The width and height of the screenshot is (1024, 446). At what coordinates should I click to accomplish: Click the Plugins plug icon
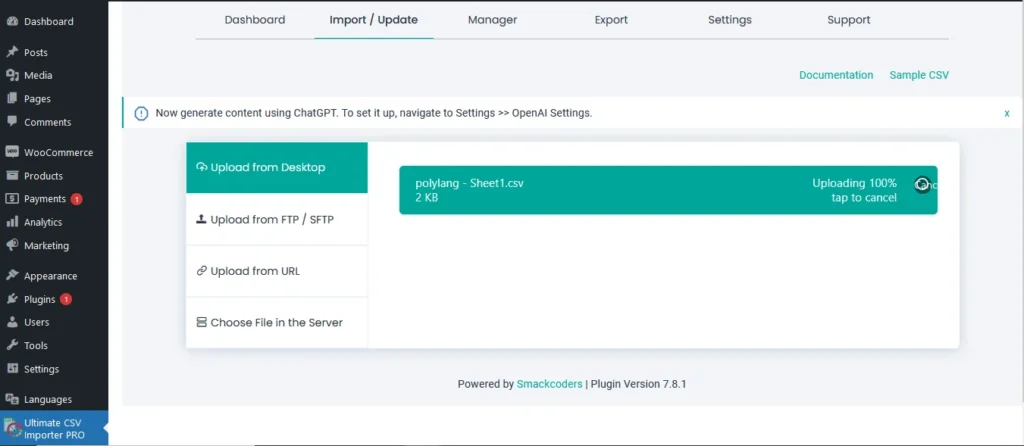[x=12, y=299]
